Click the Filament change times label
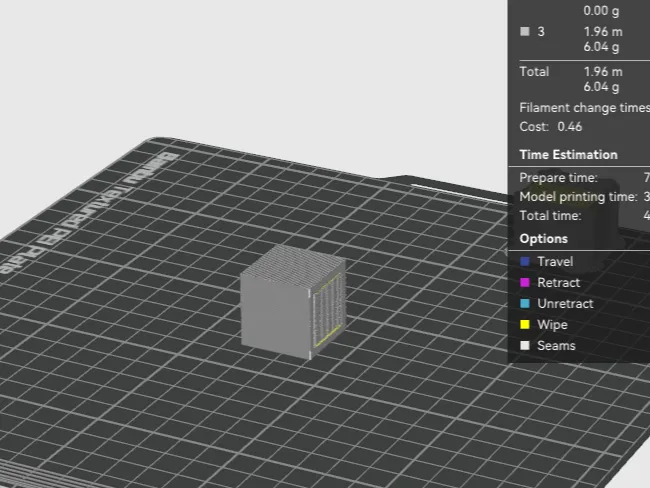The image size is (650, 488). [x=585, y=108]
